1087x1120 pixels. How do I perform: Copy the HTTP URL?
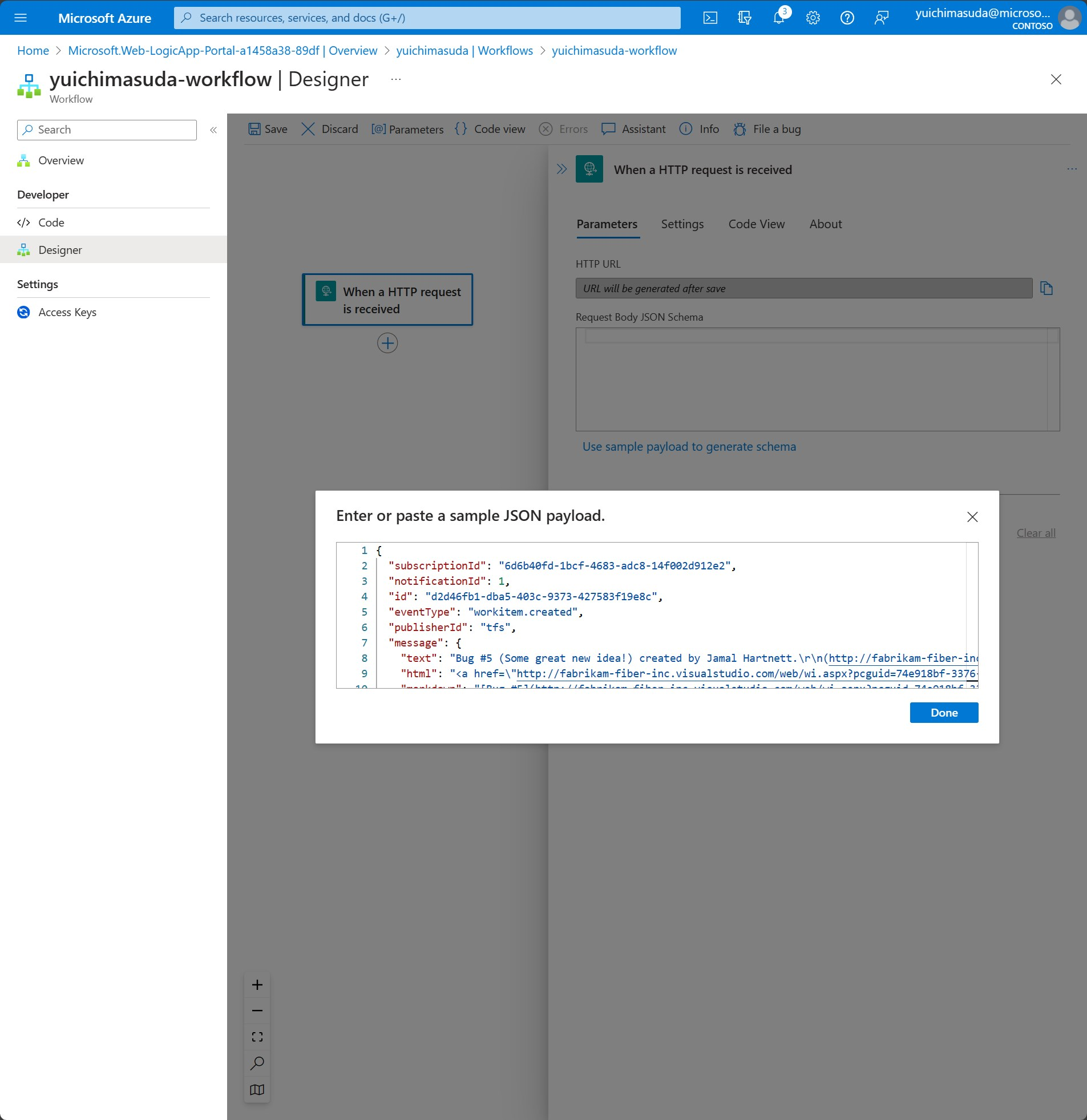click(x=1048, y=288)
